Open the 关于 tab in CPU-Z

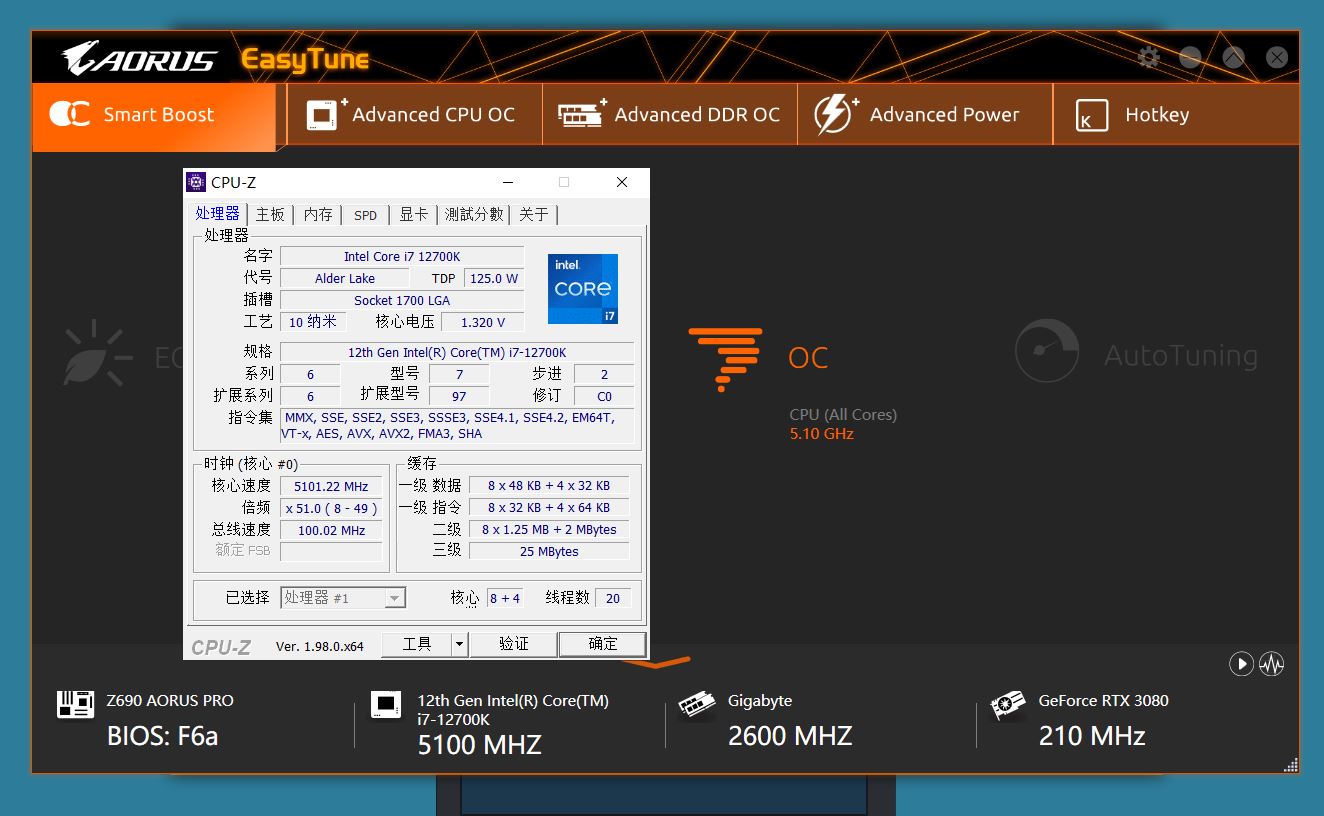[534, 215]
